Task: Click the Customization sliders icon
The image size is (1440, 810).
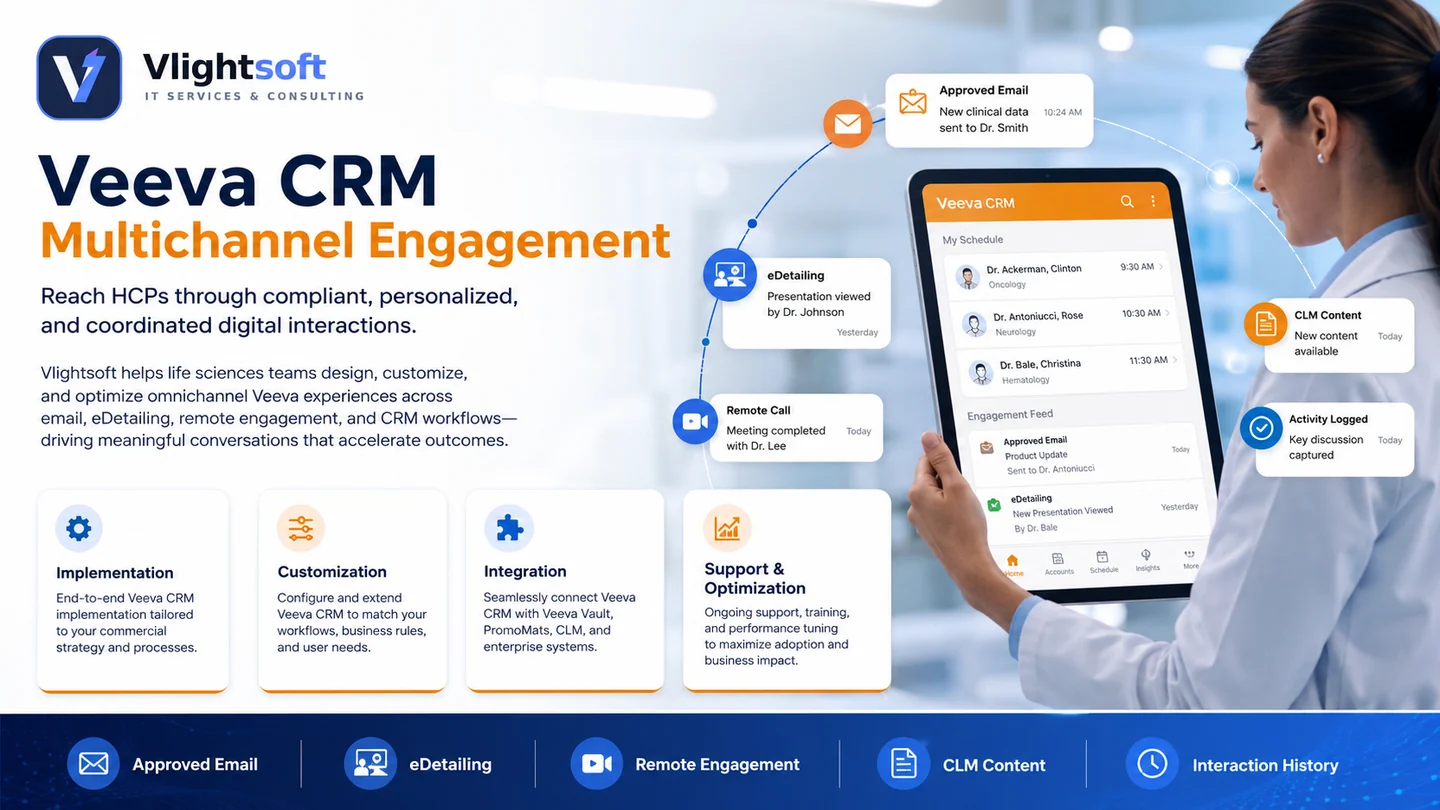Action: [x=301, y=528]
